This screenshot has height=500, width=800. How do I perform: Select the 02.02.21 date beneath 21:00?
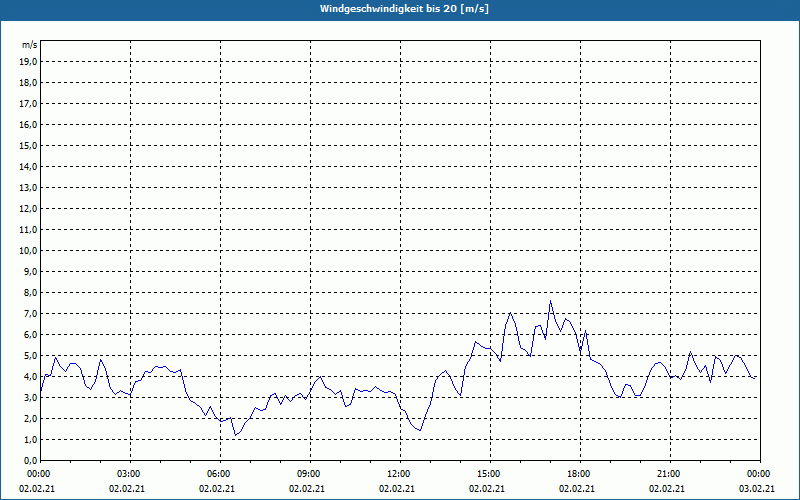(667, 488)
